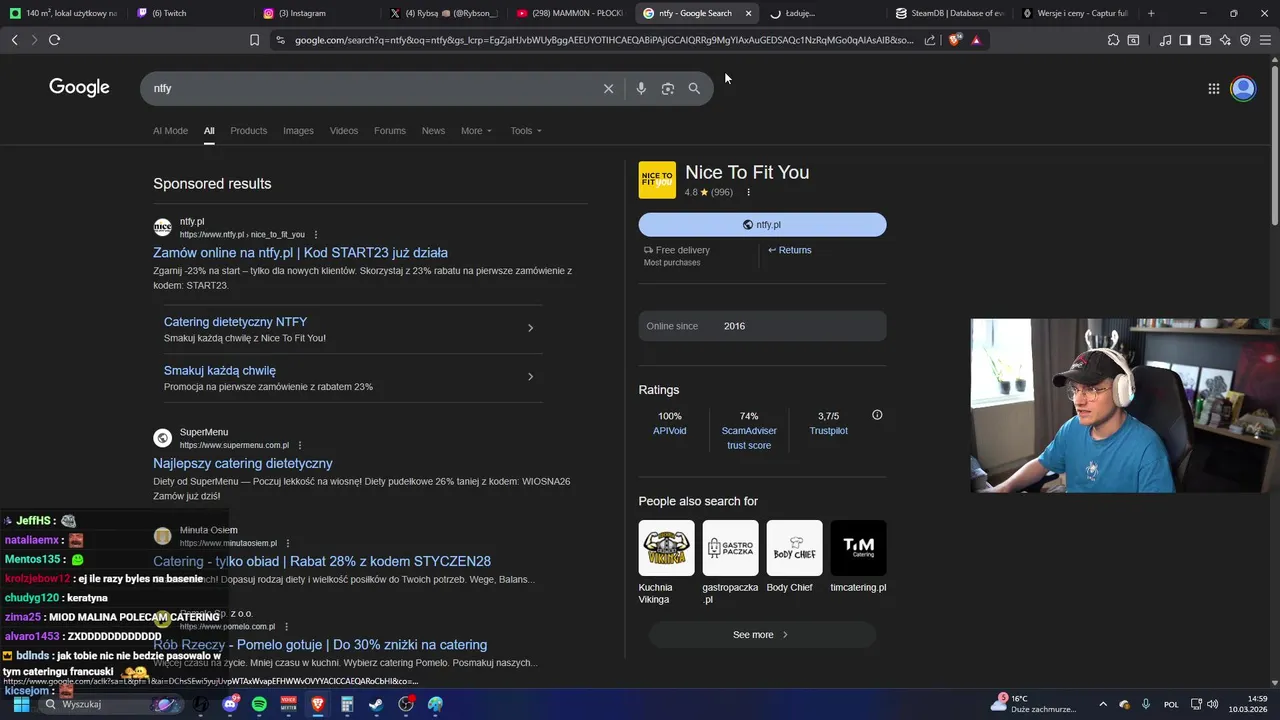Open Google apps grid
The height and width of the screenshot is (720, 1280).
point(1213,88)
